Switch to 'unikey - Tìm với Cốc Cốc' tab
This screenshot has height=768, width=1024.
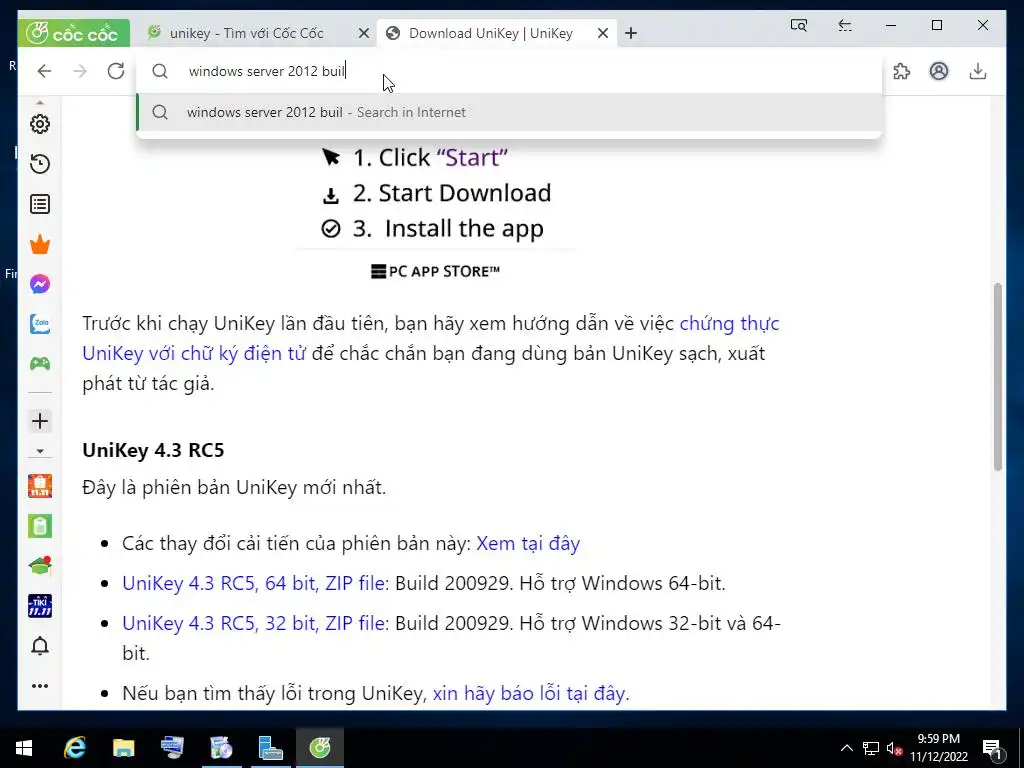click(x=246, y=33)
